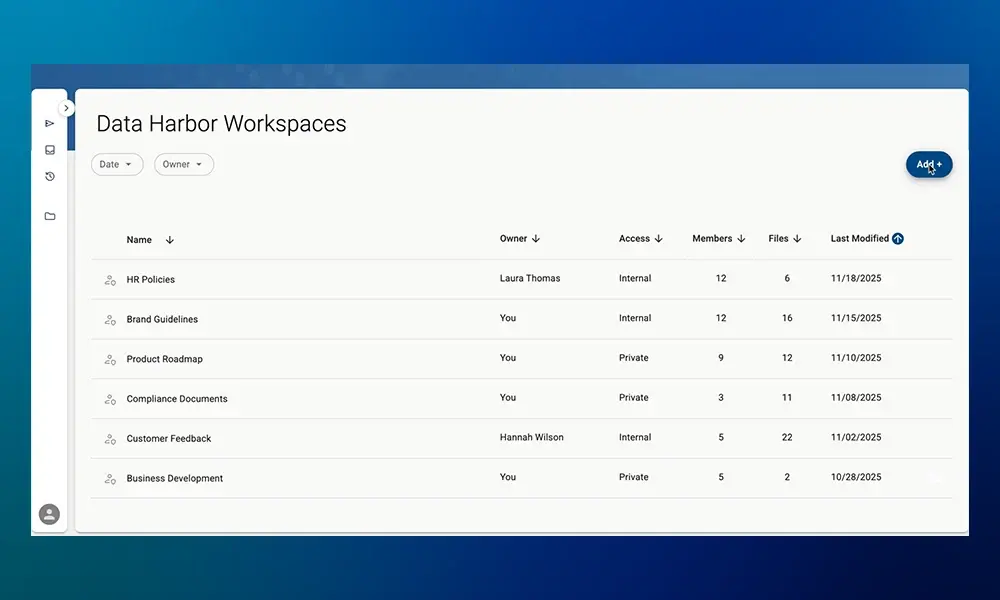Open the user profile avatar
The height and width of the screenshot is (600, 1000).
pyautogui.click(x=49, y=514)
